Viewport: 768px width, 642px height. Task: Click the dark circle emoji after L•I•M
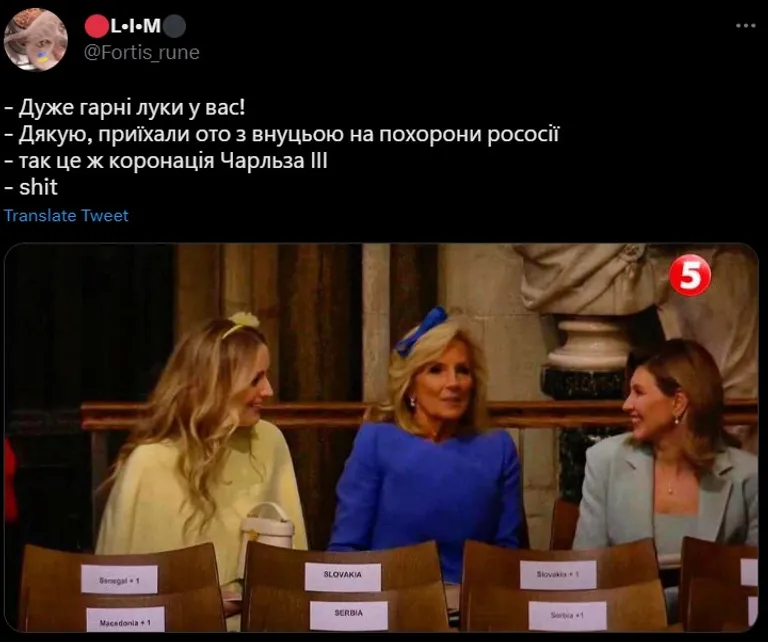[174, 26]
